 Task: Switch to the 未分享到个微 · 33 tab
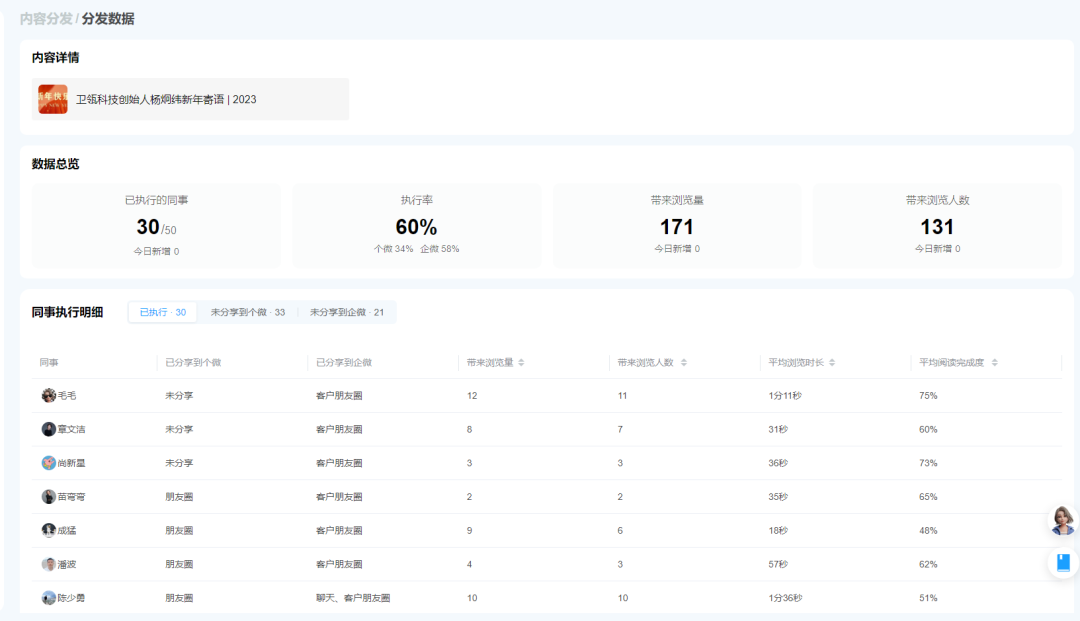point(247,312)
